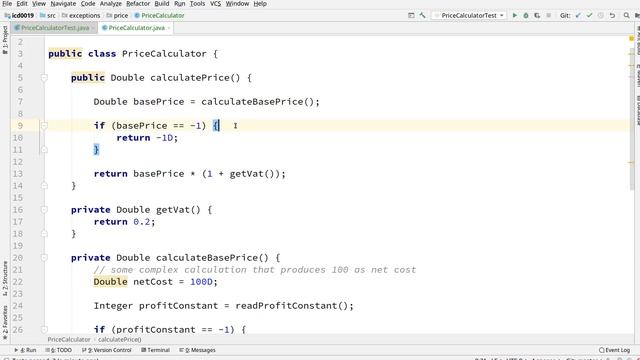Open the Navigate menu
The image size is (640, 360).
(x=63, y=4)
